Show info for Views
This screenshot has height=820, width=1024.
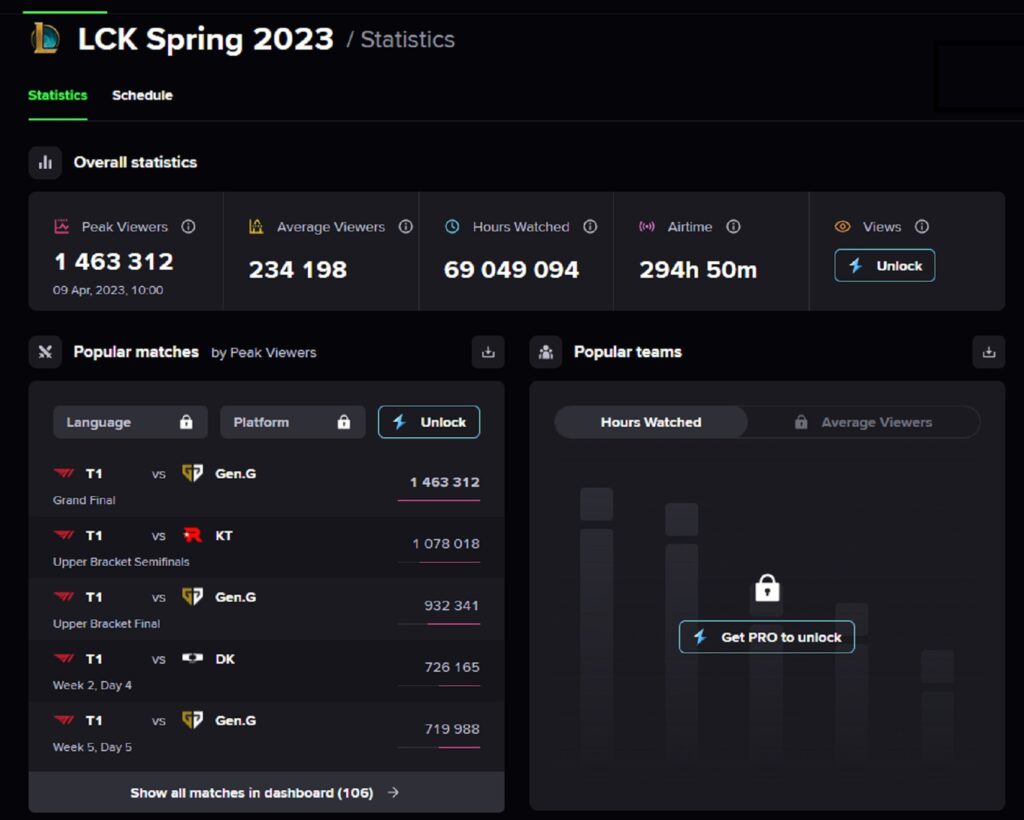(921, 227)
